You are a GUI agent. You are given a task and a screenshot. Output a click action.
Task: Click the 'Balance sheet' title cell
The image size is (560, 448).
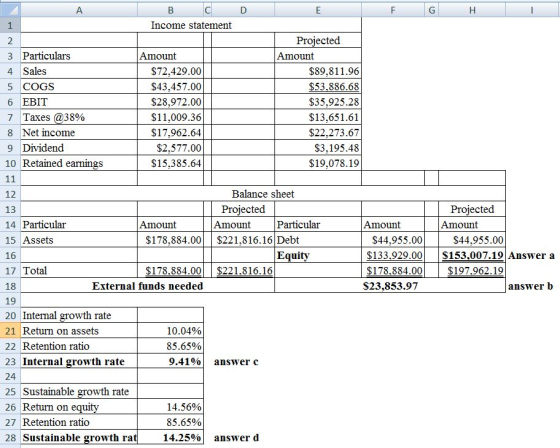click(263, 194)
